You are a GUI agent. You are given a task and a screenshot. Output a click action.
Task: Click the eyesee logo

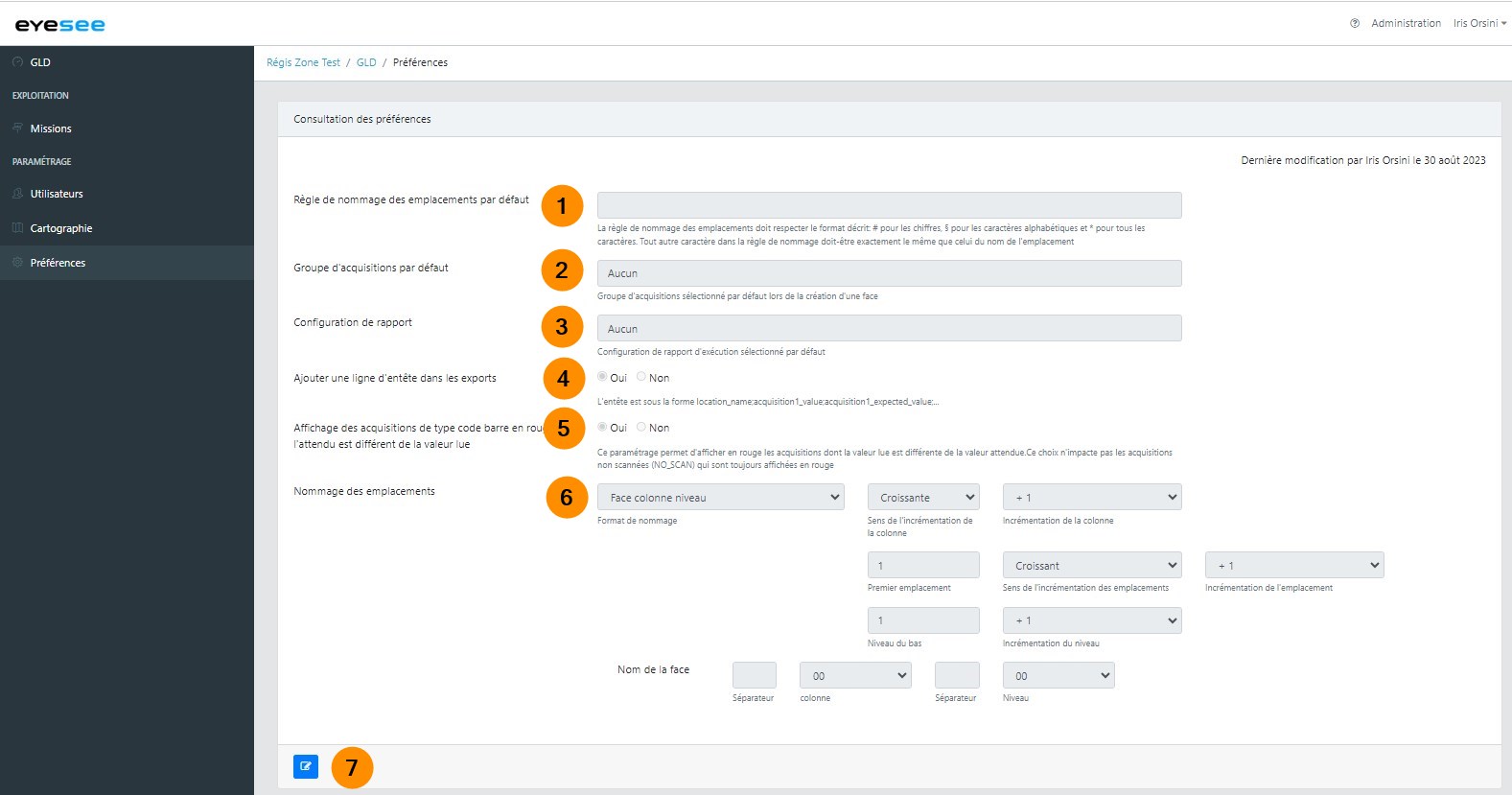(x=59, y=25)
